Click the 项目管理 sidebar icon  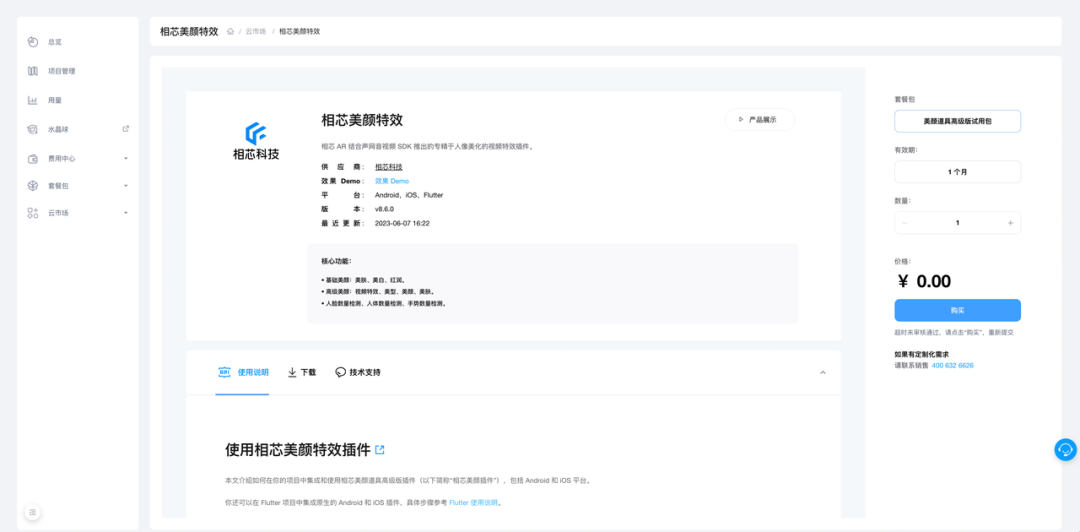(32, 71)
